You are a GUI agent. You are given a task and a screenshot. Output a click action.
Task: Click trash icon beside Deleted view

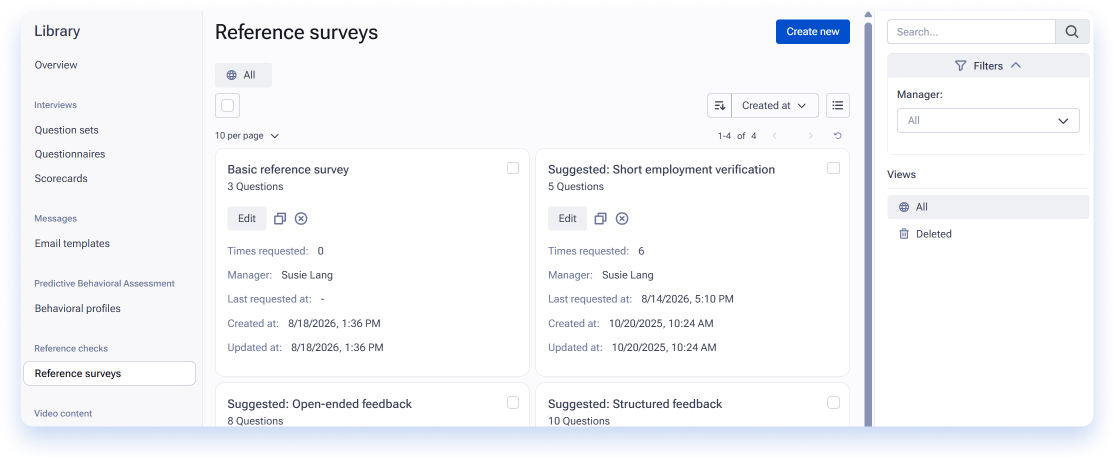pos(904,233)
